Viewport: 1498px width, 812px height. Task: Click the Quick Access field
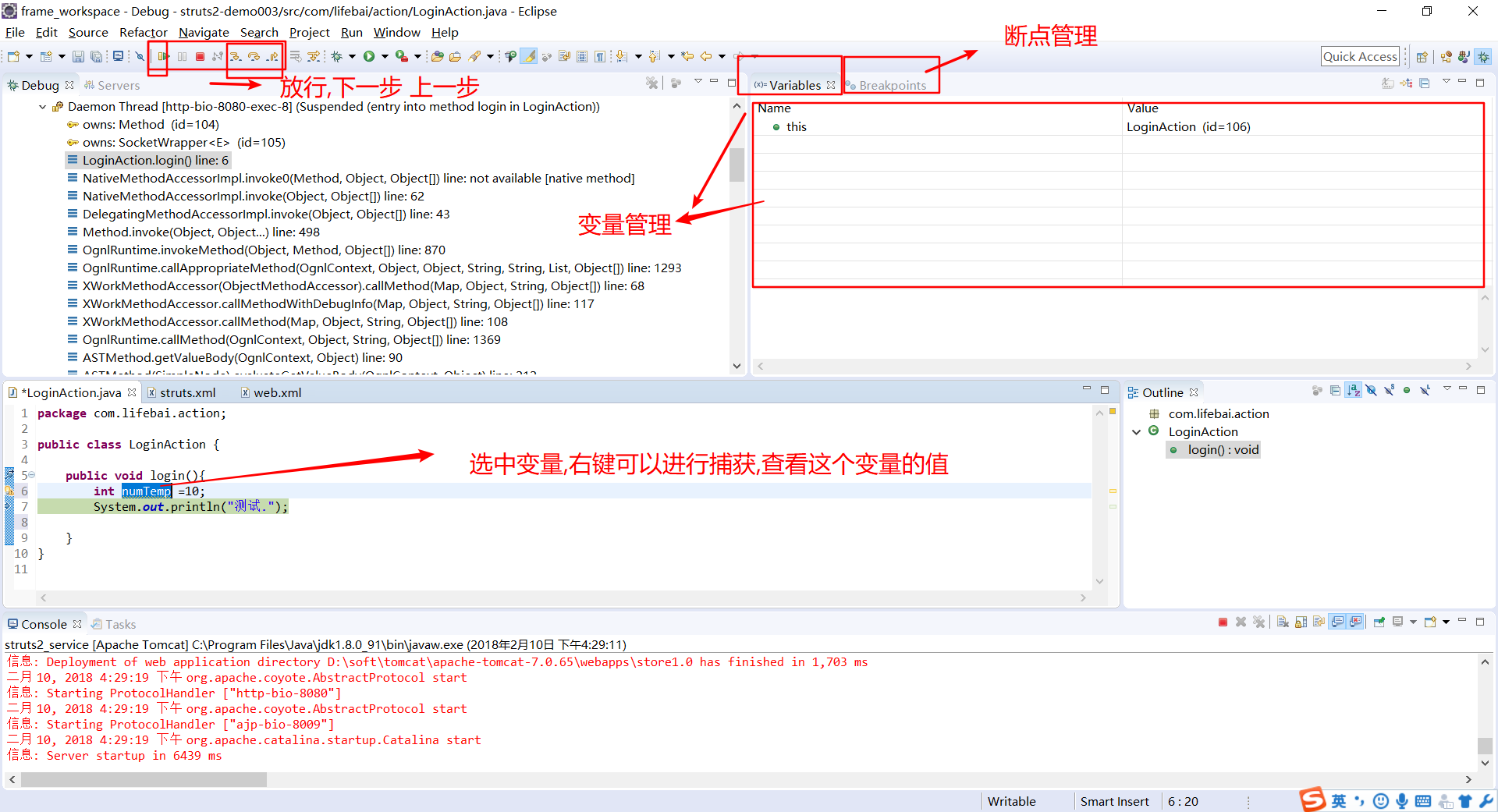point(1359,55)
